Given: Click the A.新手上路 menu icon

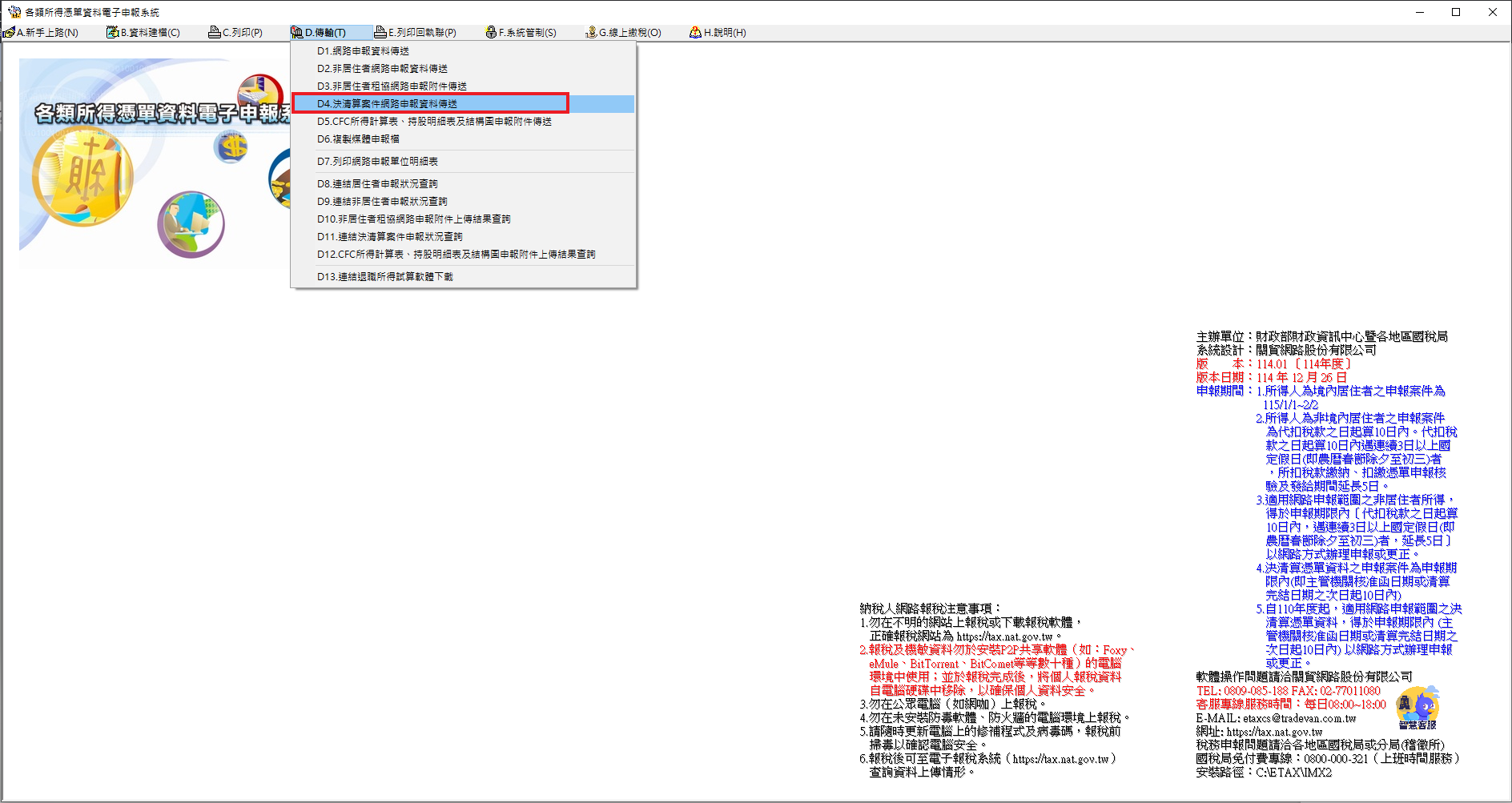Looking at the screenshot, I should pos(9,33).
